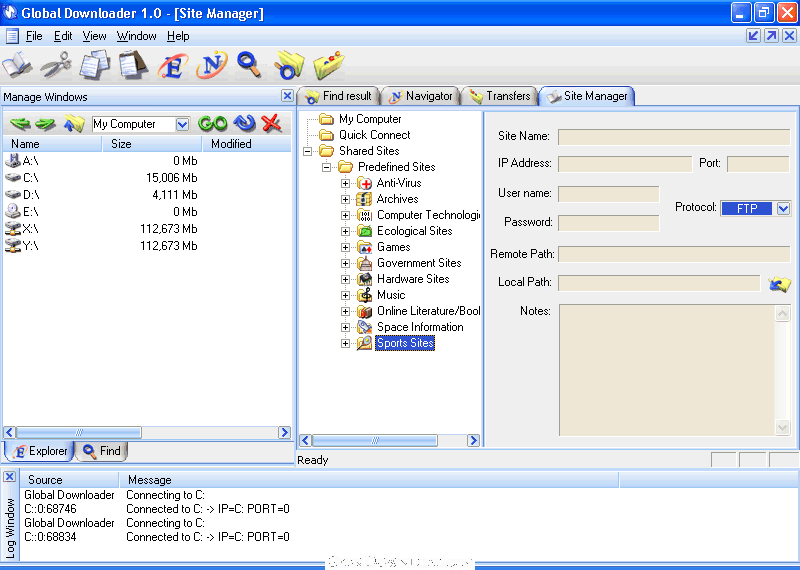Click the red X delete icon
Screen dimensions: 800x570
coord(271,123)
